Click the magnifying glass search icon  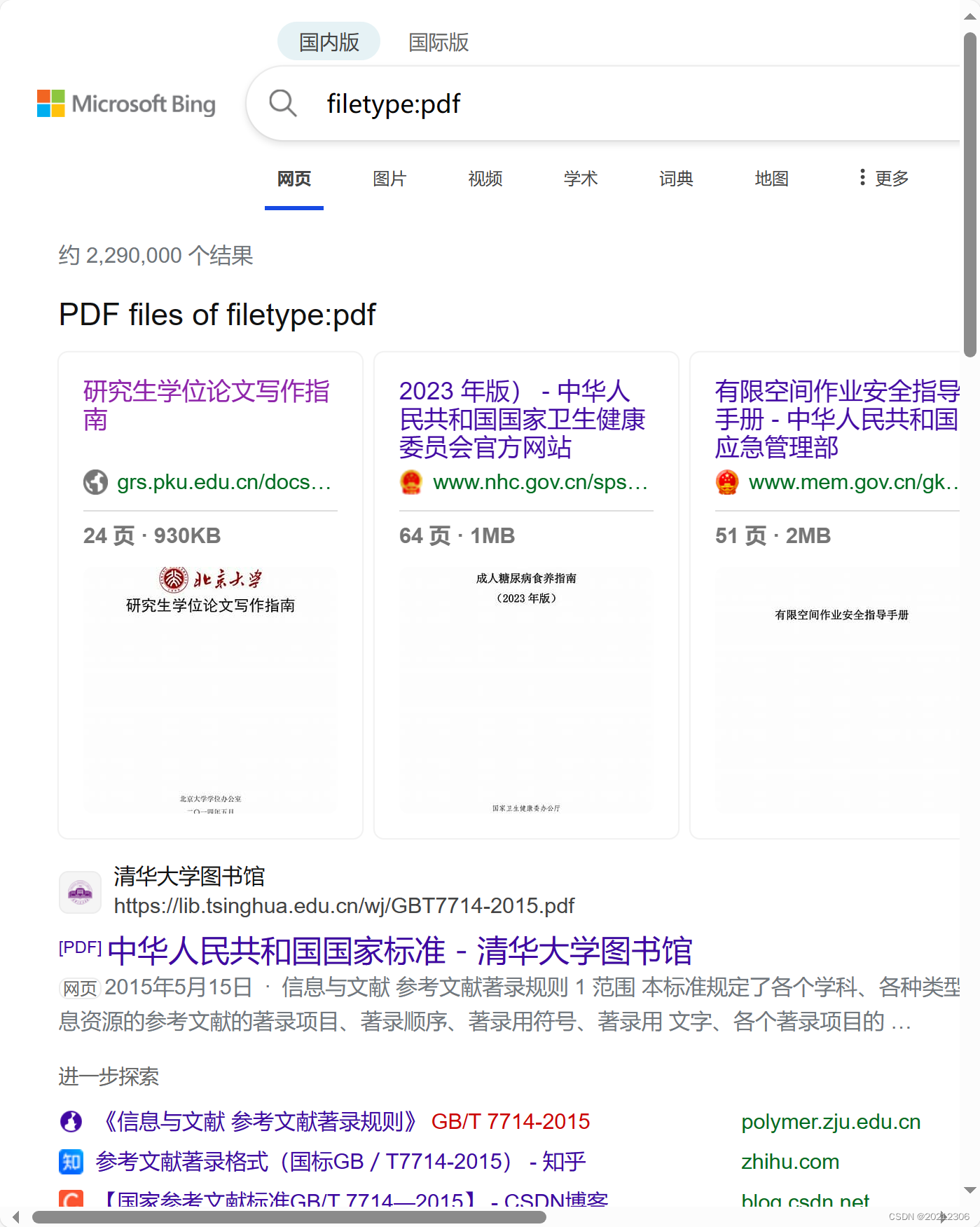(x=283, y=103)
